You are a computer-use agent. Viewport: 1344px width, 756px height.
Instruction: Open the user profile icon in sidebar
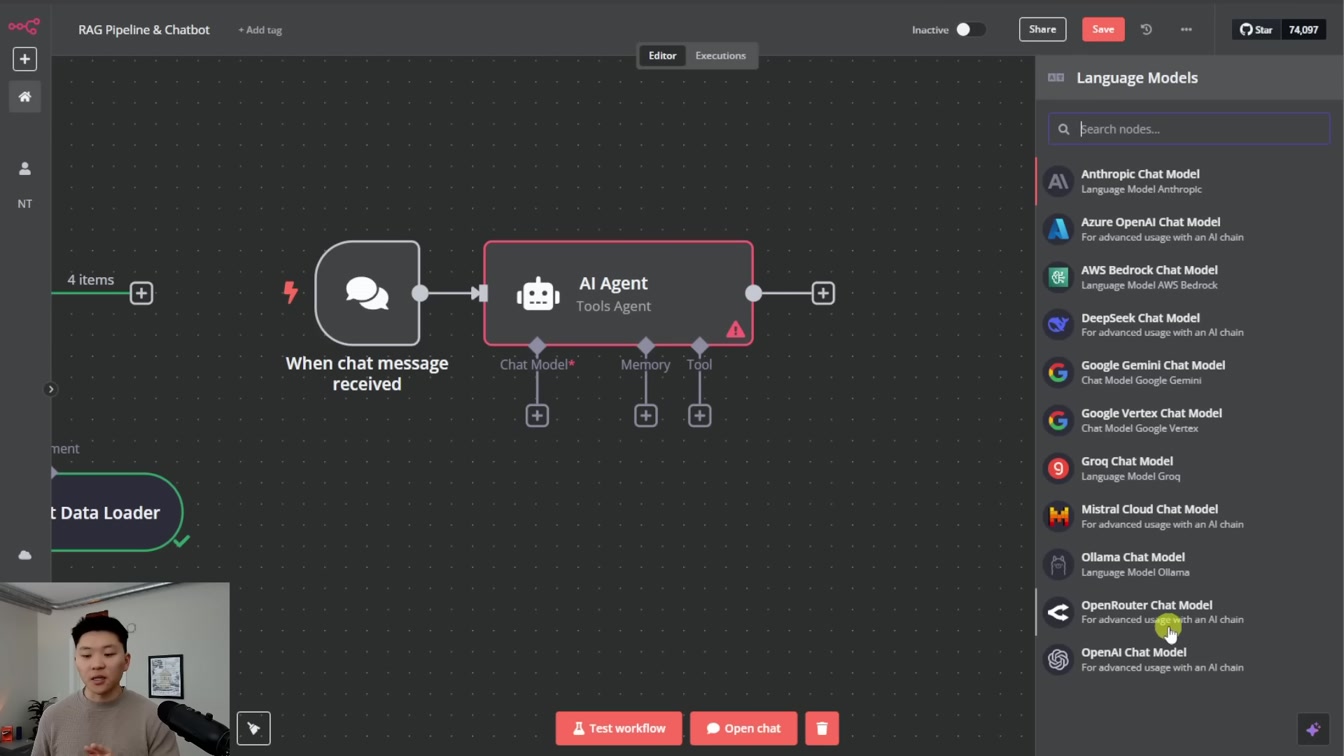[x=25, y=169]
